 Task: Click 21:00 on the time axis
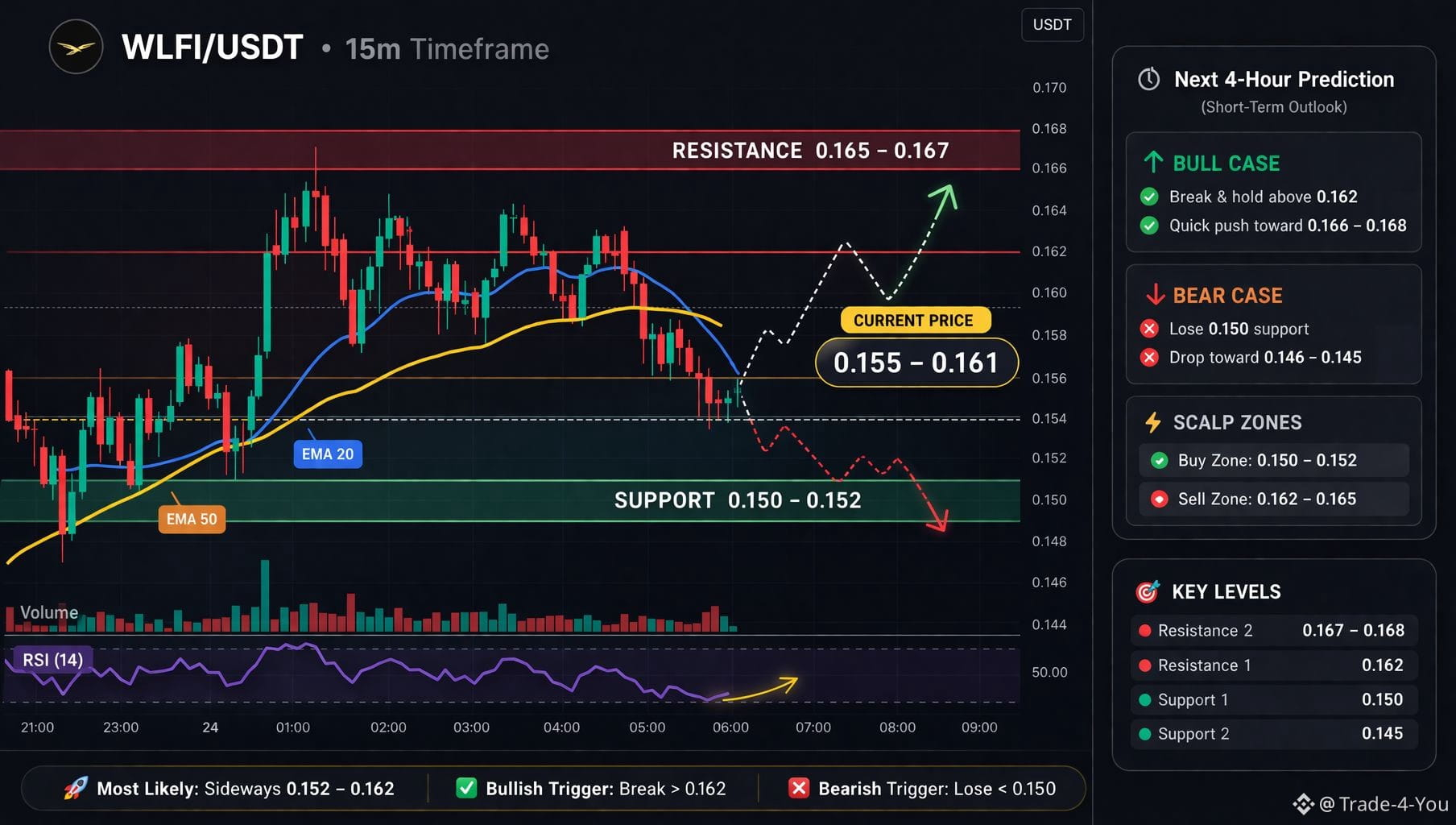tap(37, 728)
